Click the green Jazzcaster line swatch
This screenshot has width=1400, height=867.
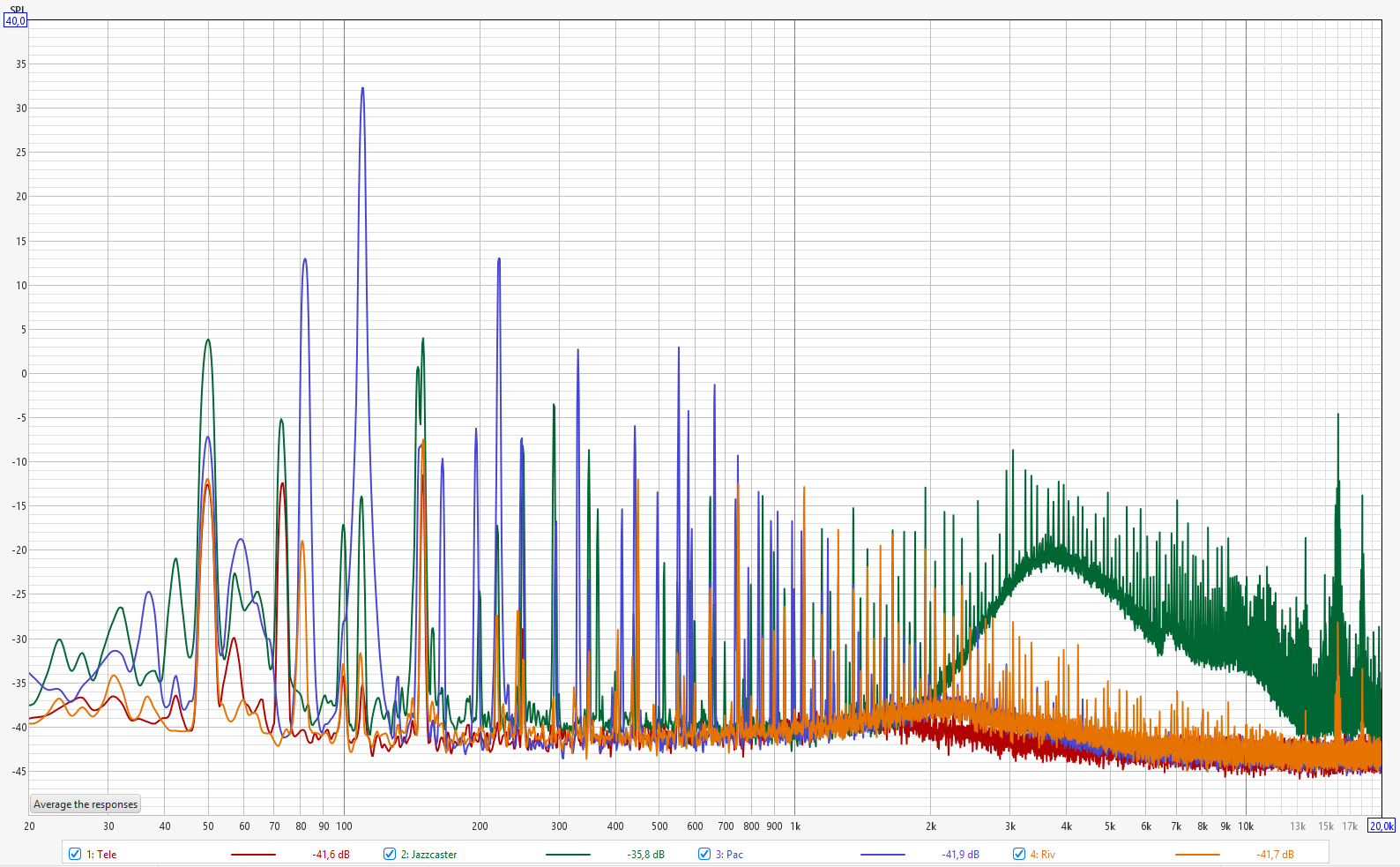[568, 855]
